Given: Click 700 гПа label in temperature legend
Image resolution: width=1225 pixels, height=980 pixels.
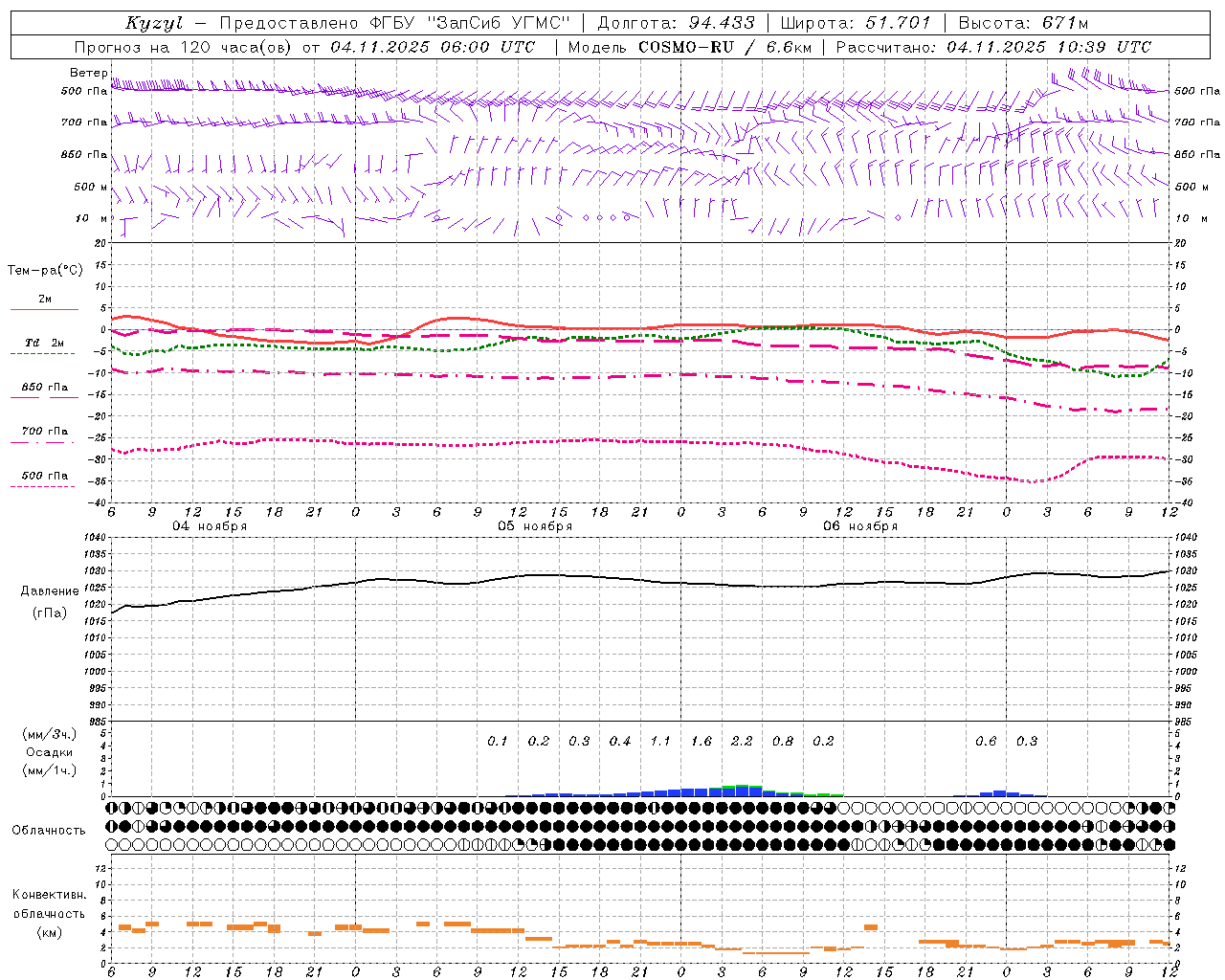Looking at the screenshot, I should click(x=45, y=432).
